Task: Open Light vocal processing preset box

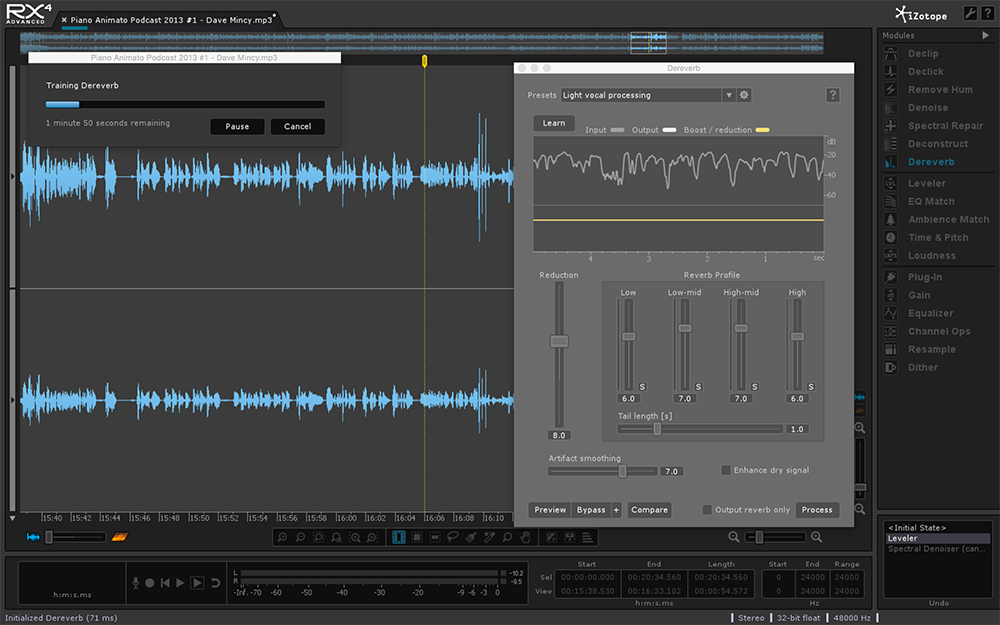Action: coord(641,95)
